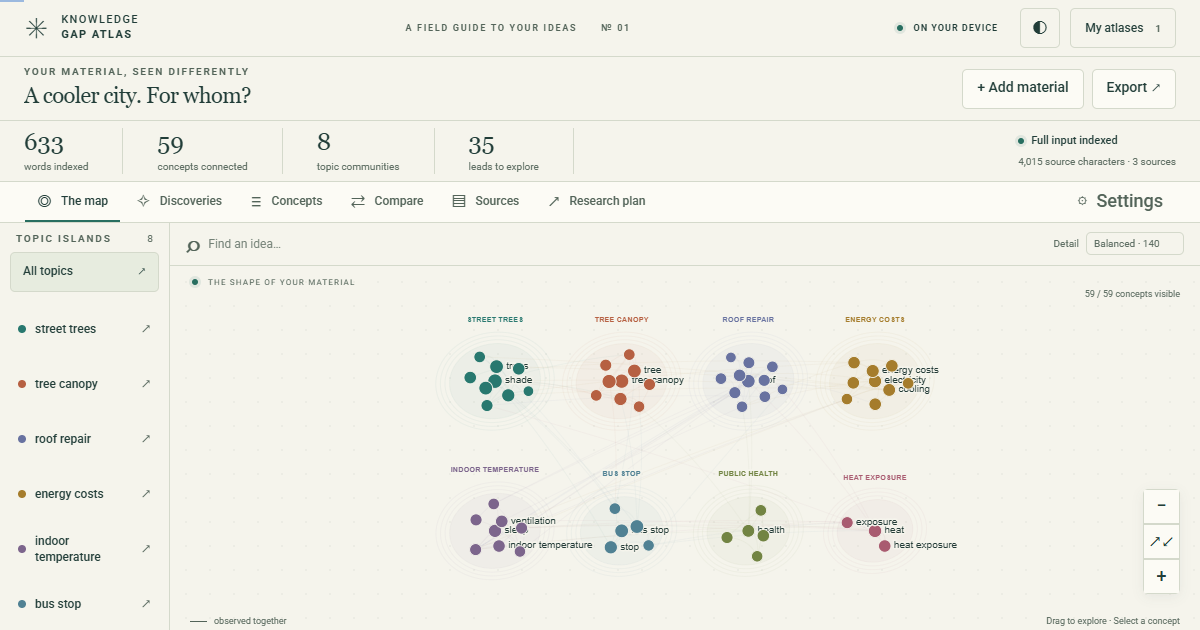Click the green street trees color dot
1200x630 pixels.
point(23,329)
